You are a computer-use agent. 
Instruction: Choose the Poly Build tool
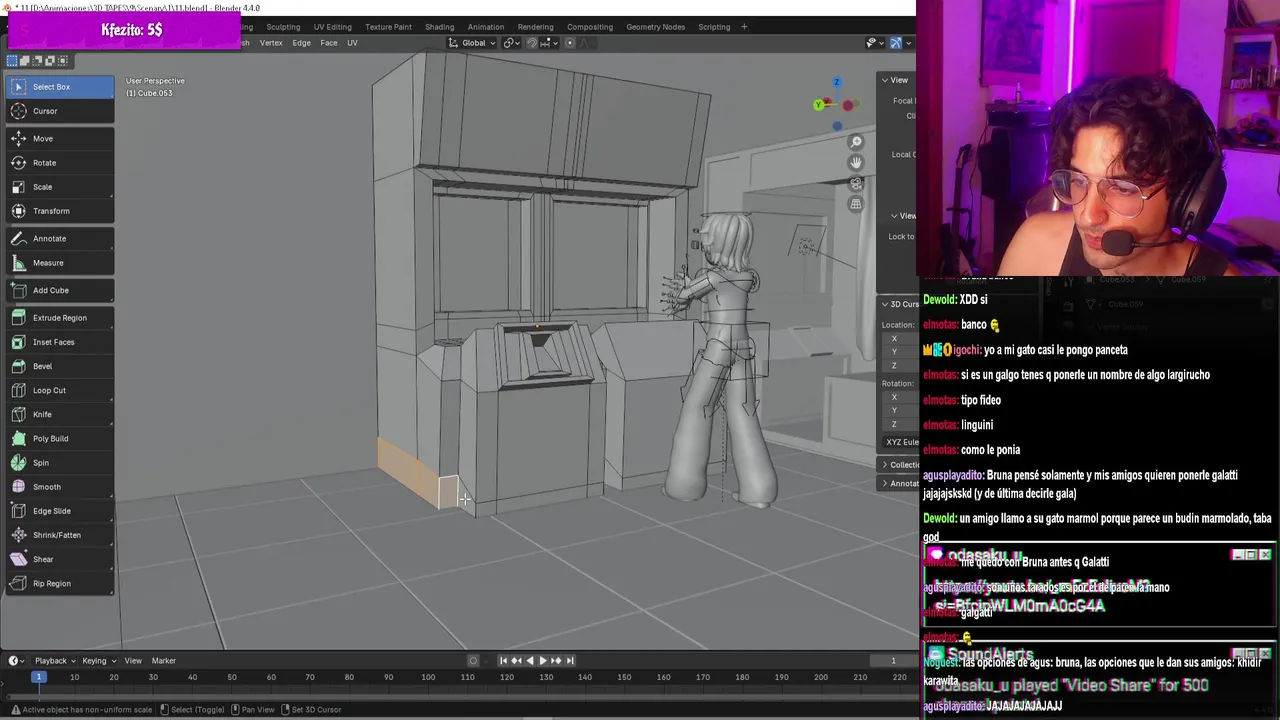[x=59, y=439]
